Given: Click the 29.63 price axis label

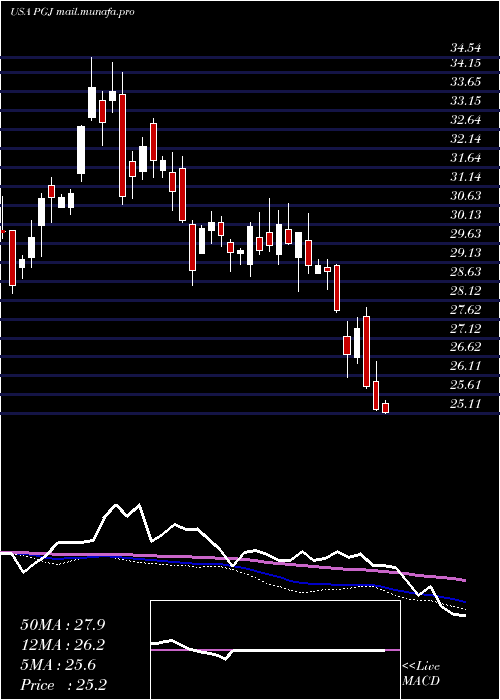Looking at the screenshot, I should (465, 233).
